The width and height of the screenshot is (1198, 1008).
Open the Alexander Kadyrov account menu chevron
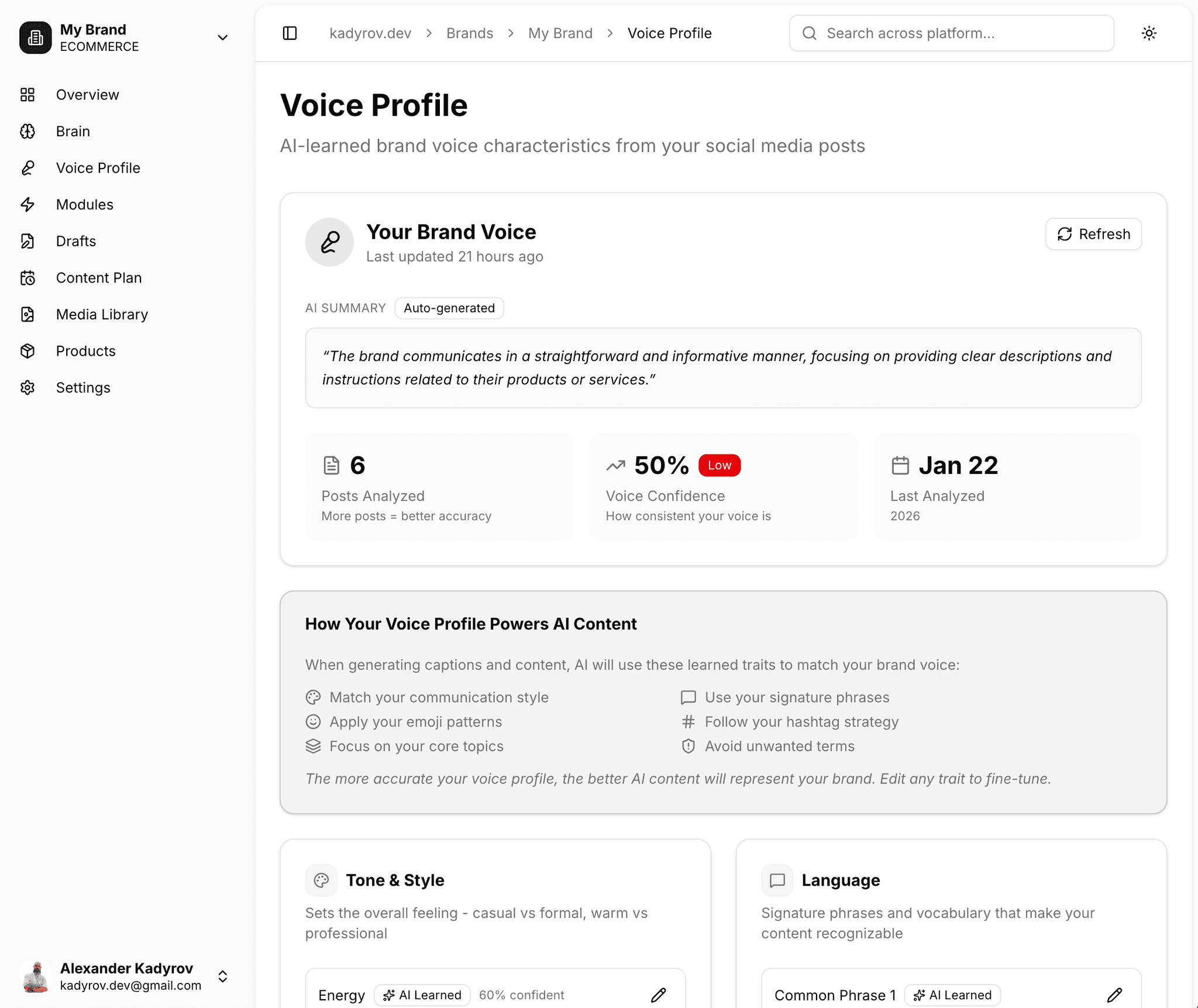coord(223,976)
